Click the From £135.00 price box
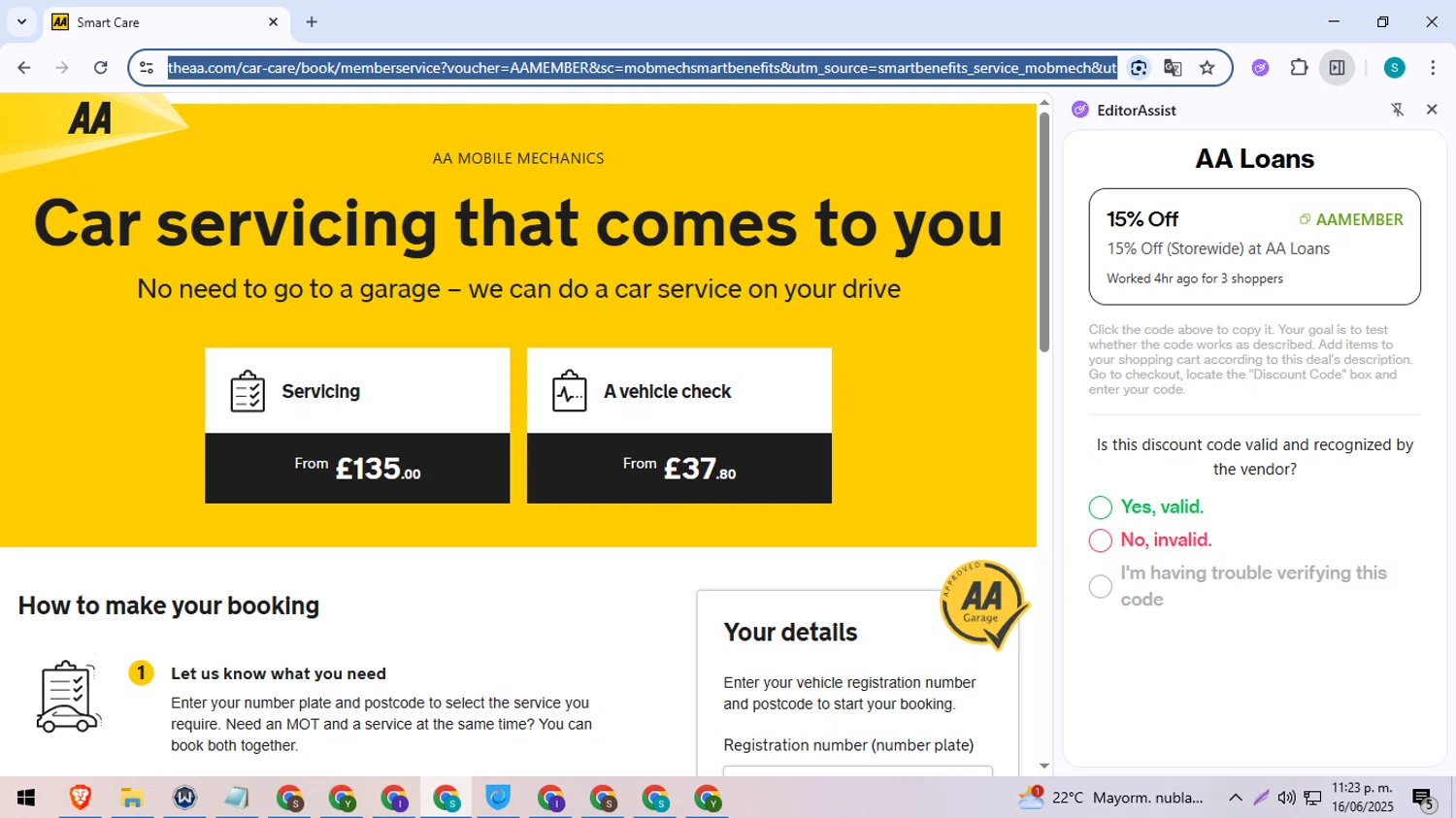Image resolution: width=1456 pixels, height=818 pixels. [x=357, y=468]
